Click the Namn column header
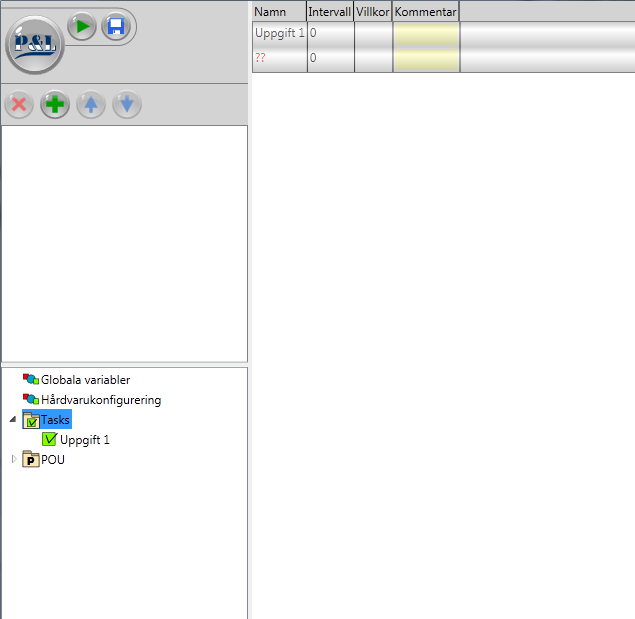635x619 pixels. click(x=279, y=11)
